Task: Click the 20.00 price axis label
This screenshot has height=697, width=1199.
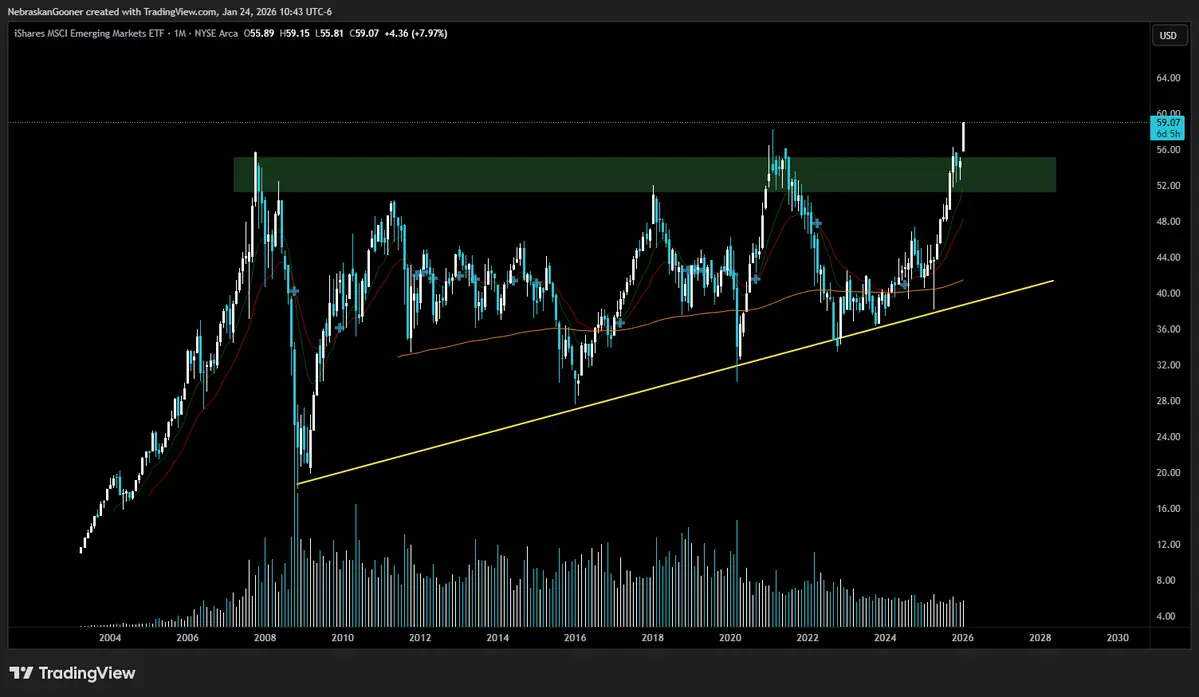Action: pos(1168,473)
